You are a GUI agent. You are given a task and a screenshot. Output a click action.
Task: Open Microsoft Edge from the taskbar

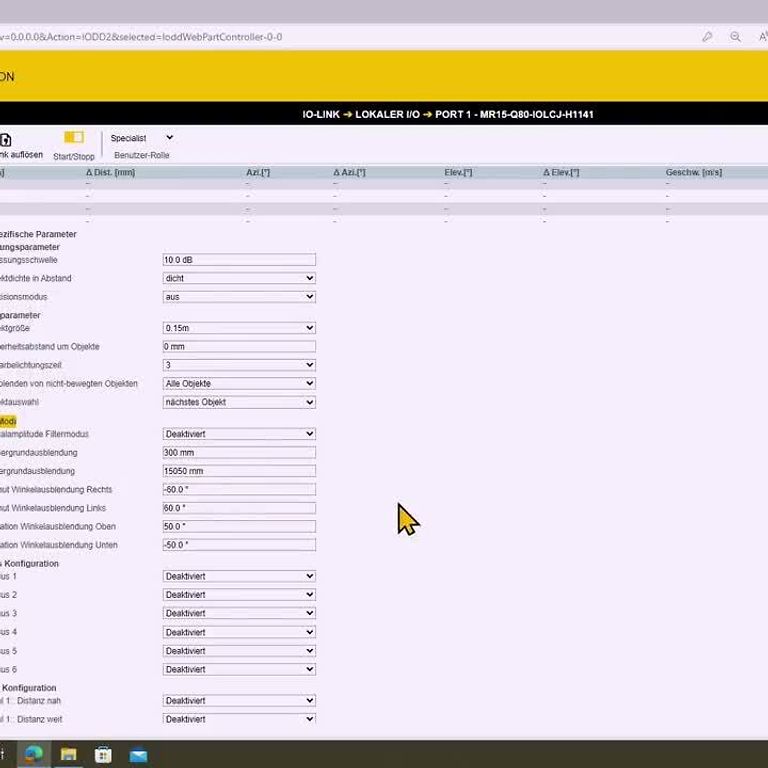click(x=34, y=754)
